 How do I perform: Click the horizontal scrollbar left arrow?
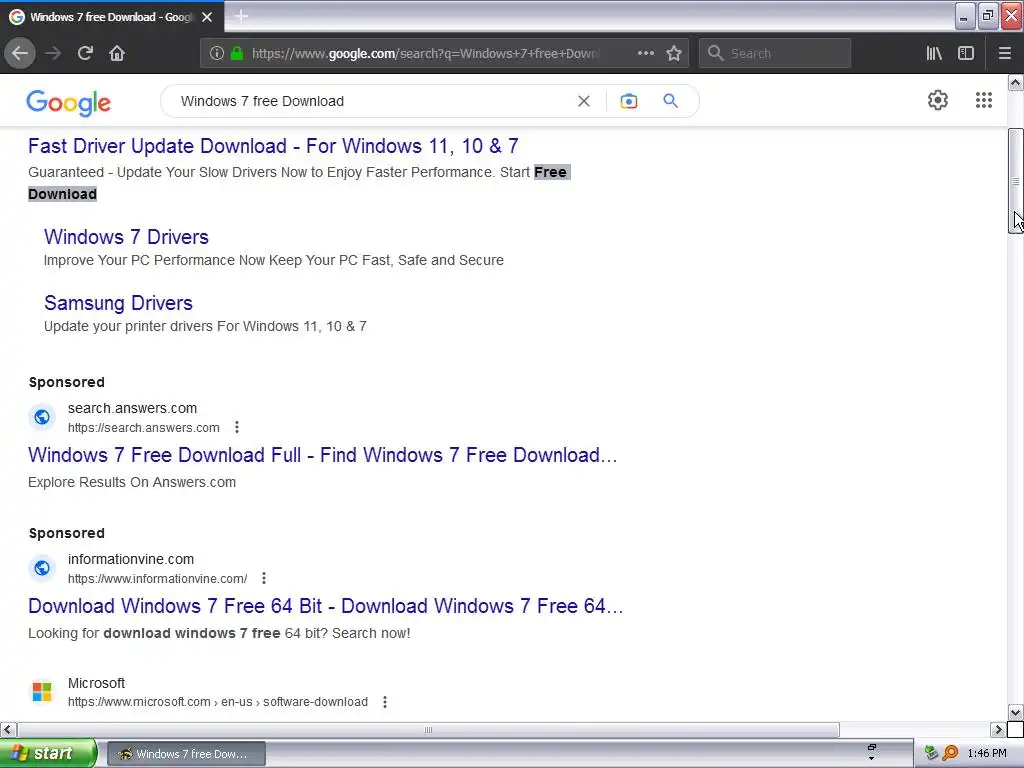pos(8,729)
